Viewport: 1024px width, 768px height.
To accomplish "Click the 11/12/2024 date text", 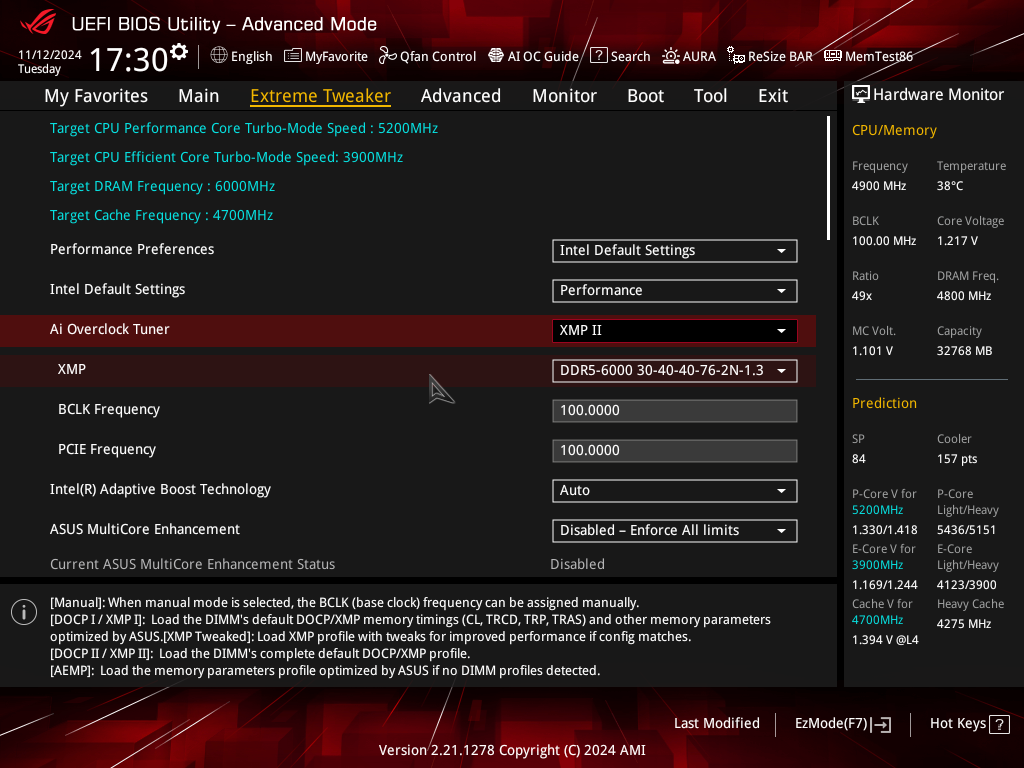I will tap(50, 55).
